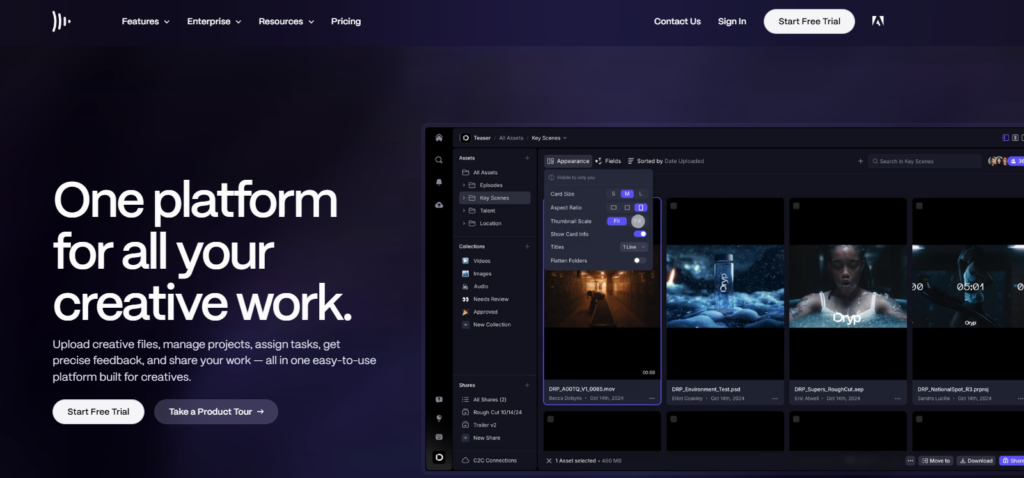Check the DRP_Environment_Test.psd card checkbox
This screenshot has height=478, width=1024.
tap(673, 206)
